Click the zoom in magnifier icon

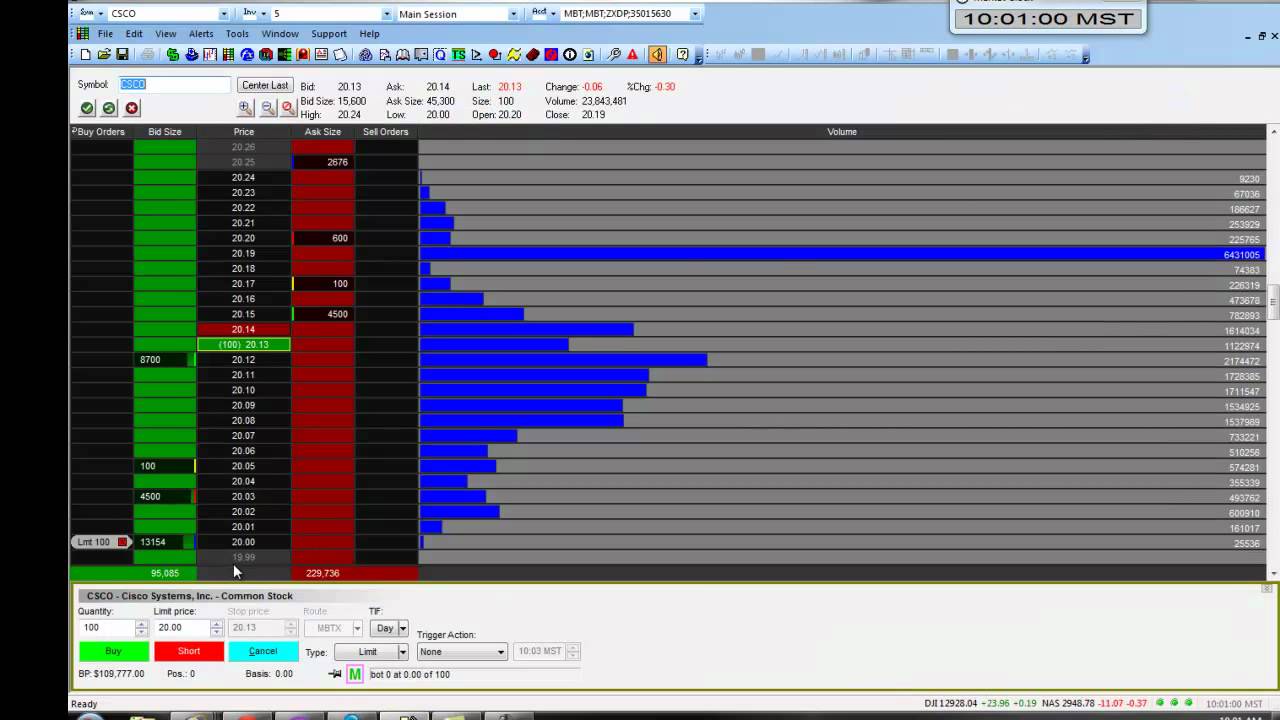(246, 108)
